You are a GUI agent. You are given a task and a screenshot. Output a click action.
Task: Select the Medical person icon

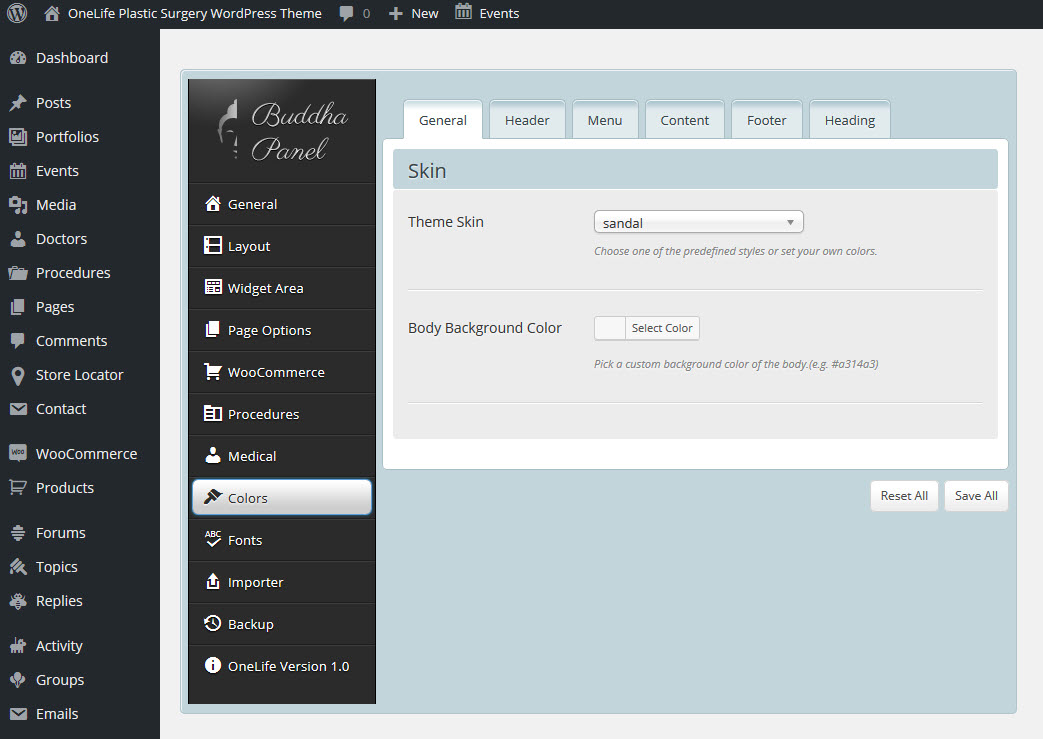(x=212, y=456)
